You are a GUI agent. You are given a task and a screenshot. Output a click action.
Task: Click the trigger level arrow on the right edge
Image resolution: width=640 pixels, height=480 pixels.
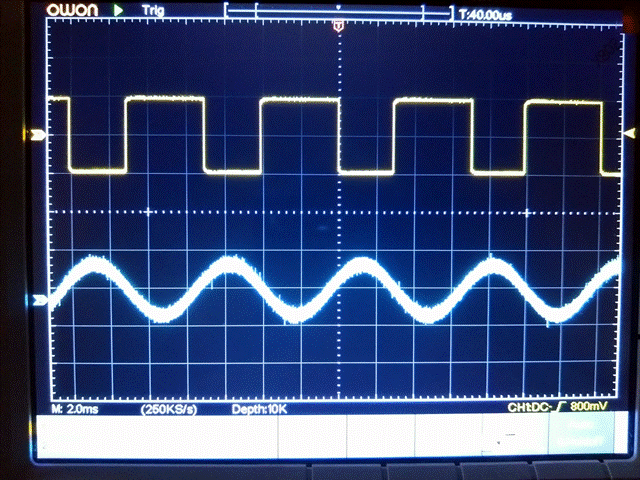(629, 134)
